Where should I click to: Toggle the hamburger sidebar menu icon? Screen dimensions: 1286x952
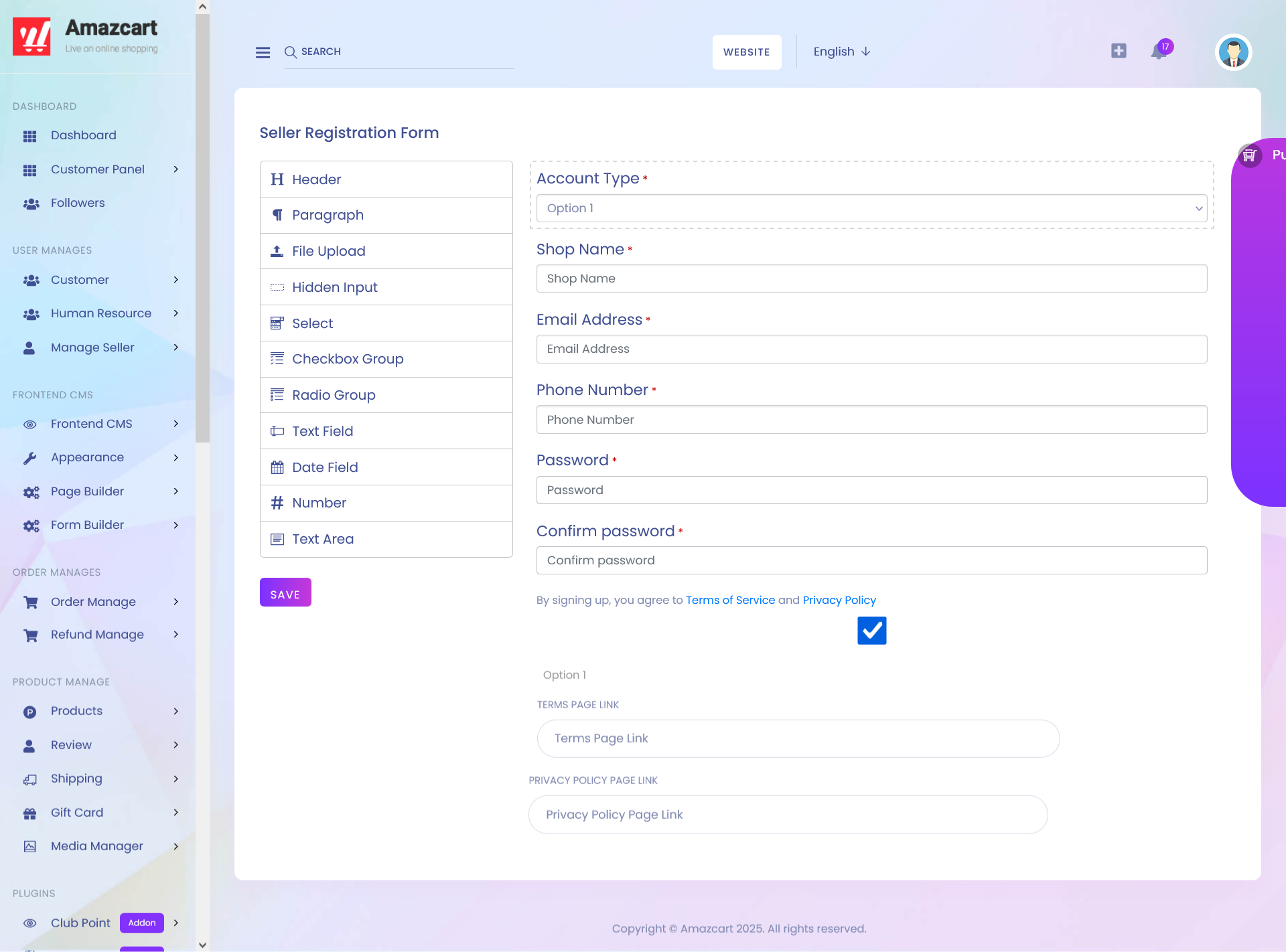263,52
